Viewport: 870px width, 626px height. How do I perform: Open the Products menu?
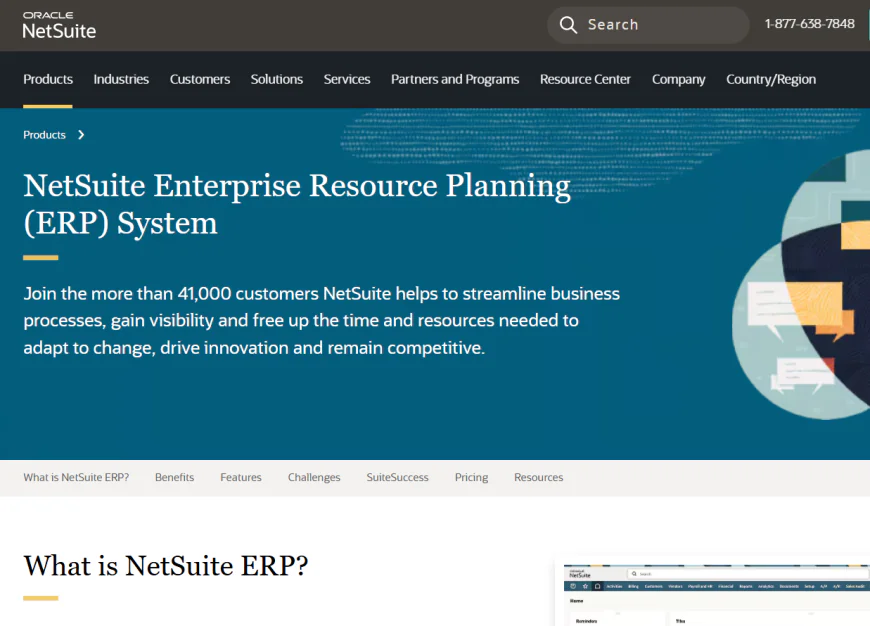(48, 79)
